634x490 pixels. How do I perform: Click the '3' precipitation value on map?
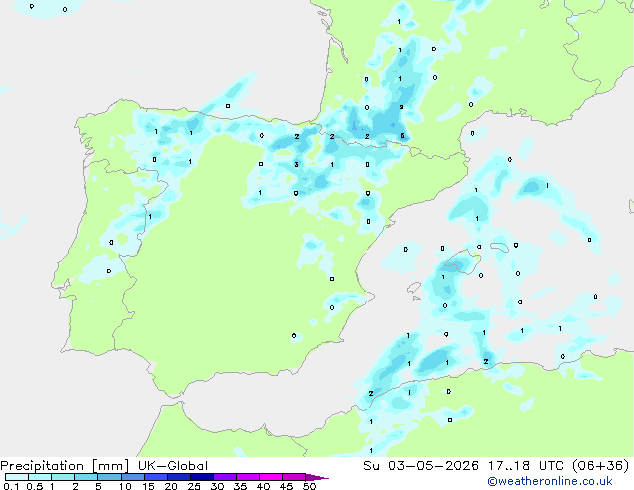(296, 164)
